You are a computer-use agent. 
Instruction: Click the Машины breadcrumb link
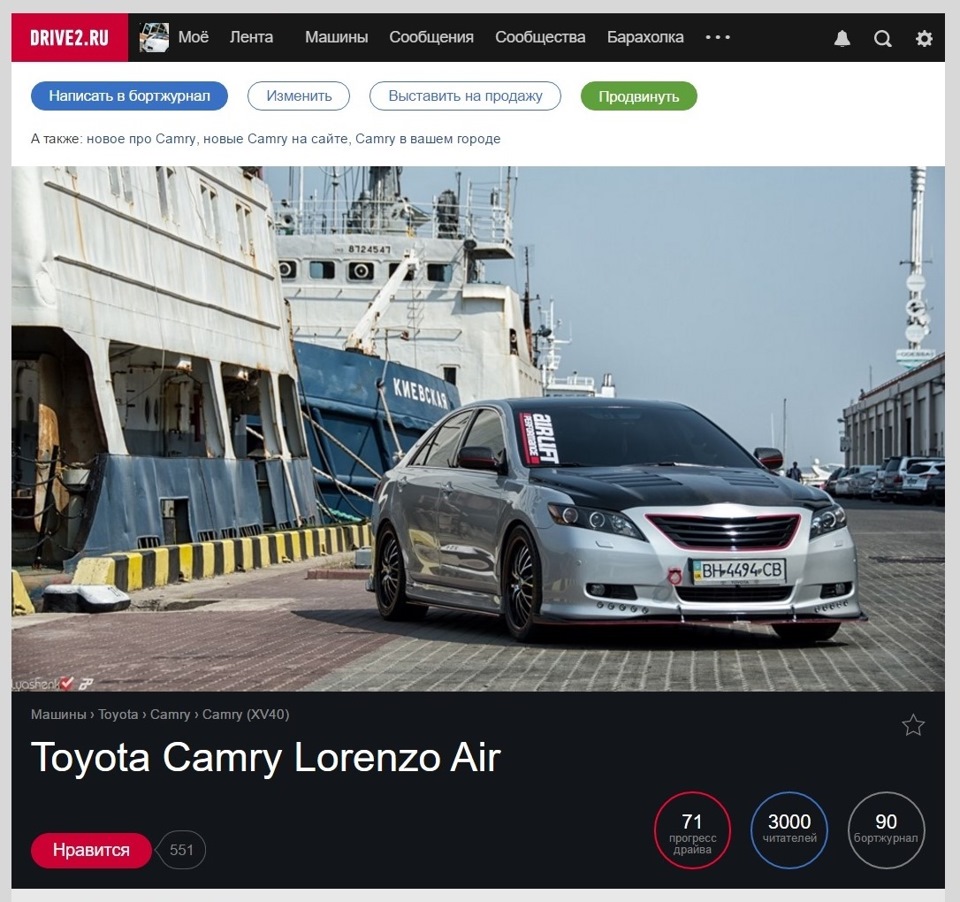tap(59, 714)
